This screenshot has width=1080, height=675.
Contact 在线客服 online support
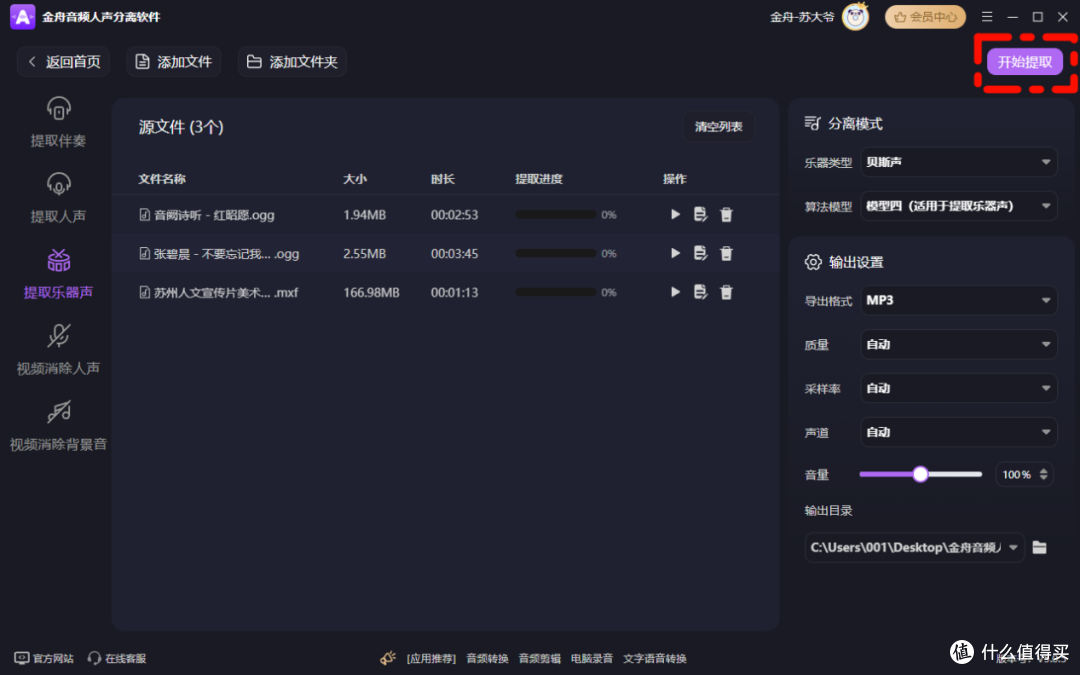117,658
